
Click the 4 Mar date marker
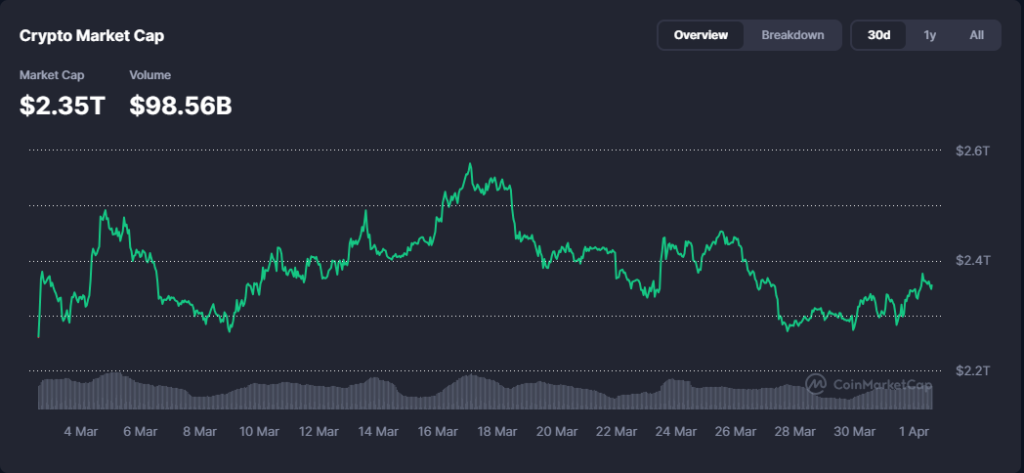point(81,432)
